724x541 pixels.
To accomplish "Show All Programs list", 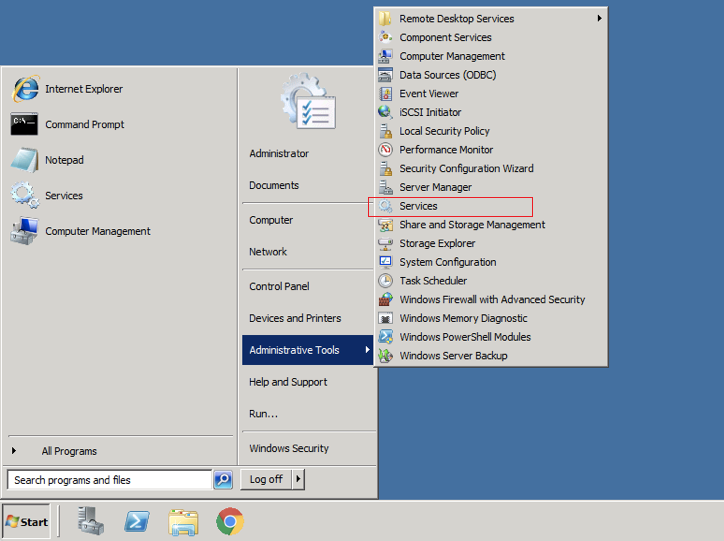I will tap(69, 451).
